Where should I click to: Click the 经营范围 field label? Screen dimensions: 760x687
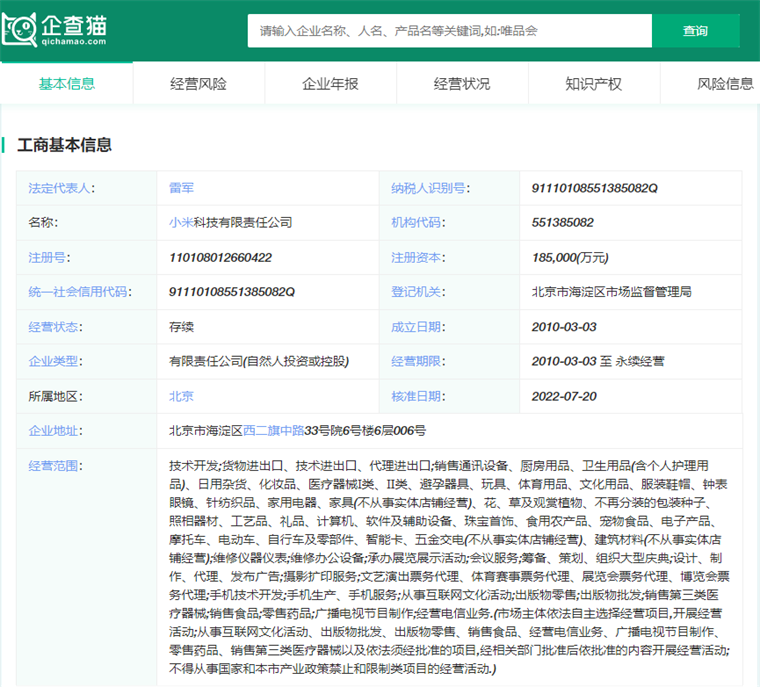pos(55,466)
